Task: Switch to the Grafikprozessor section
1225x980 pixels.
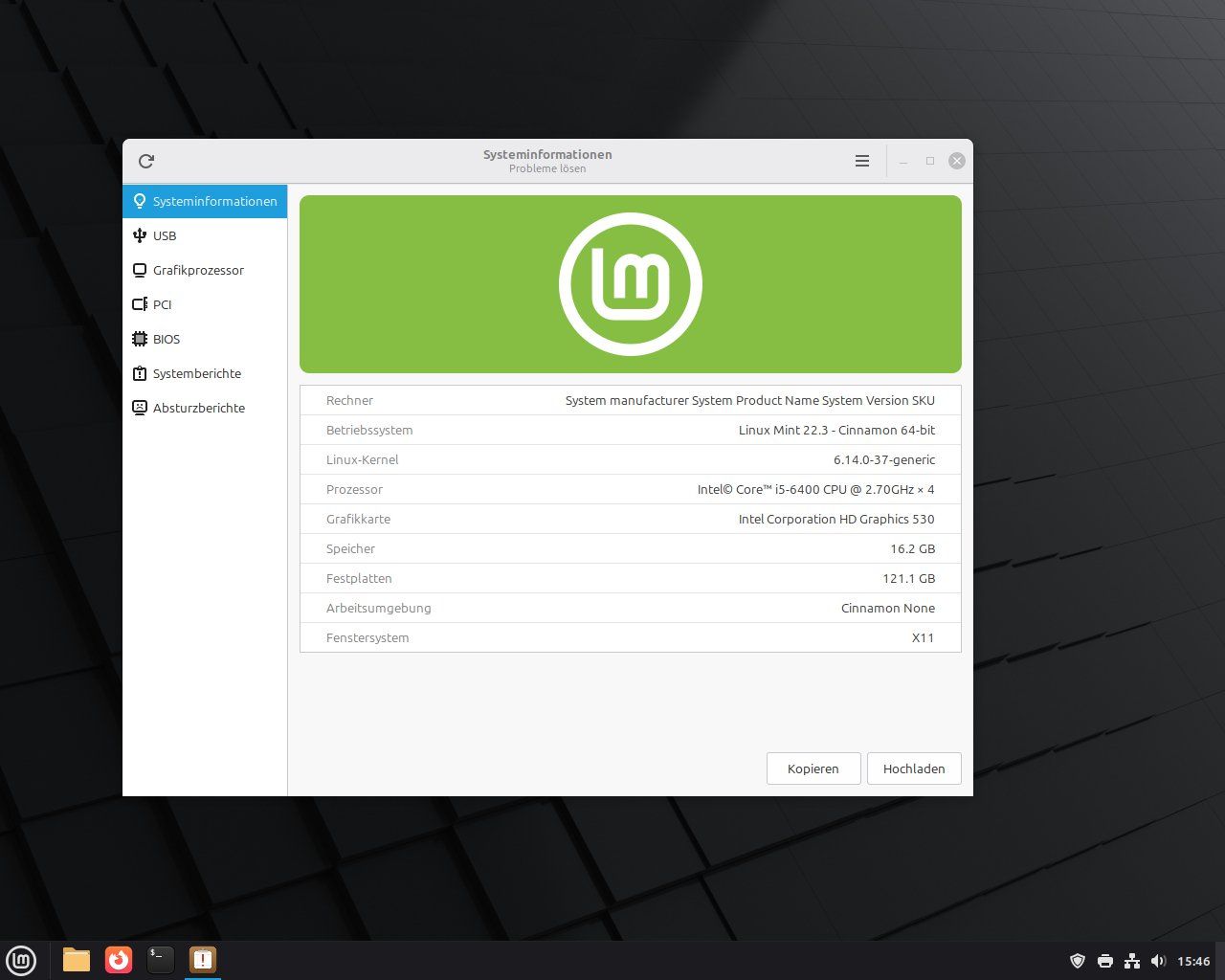Action: [x=205, y=270]
